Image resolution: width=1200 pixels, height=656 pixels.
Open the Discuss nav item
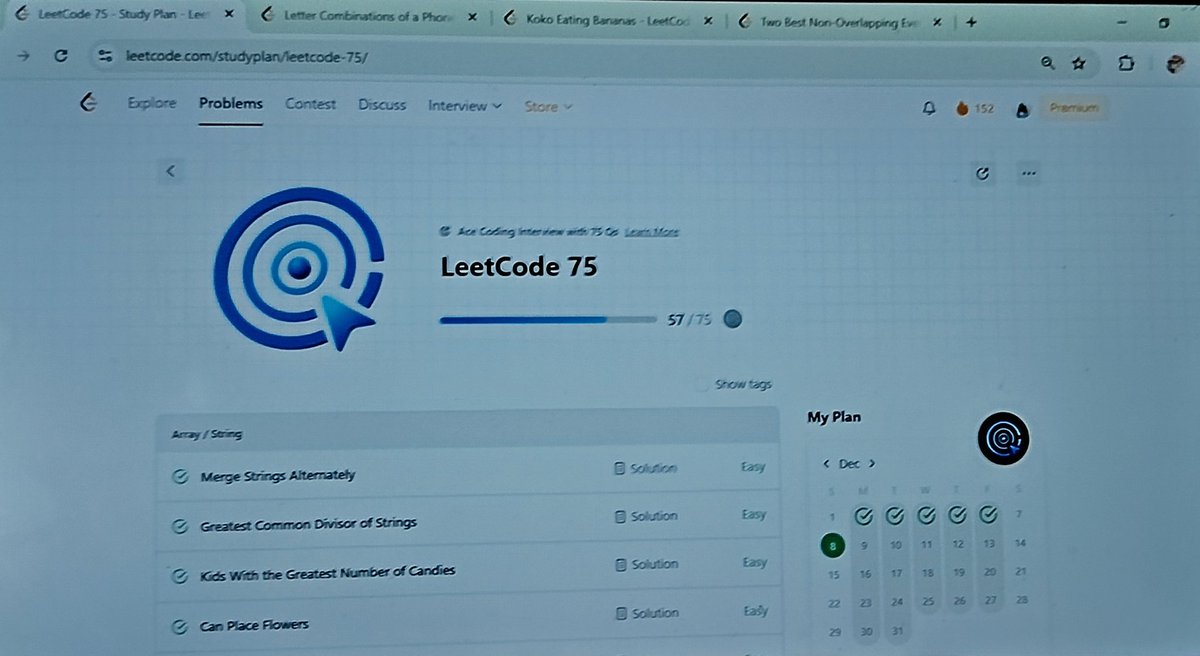pos(383,105)
